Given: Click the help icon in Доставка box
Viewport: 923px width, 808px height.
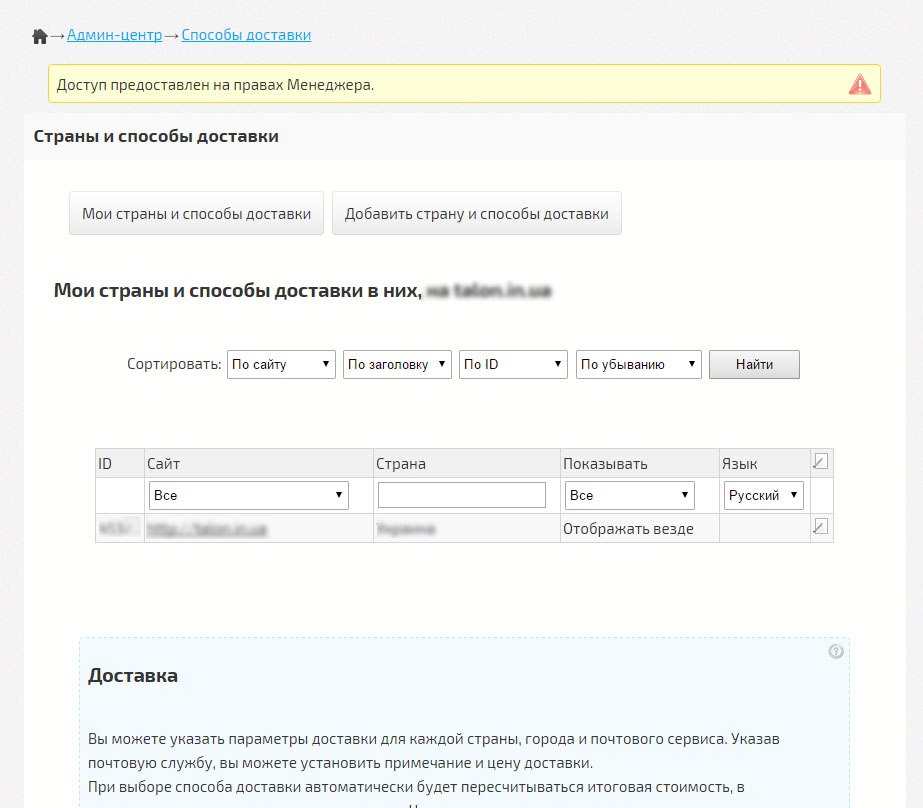Looking at the screenshot, I should (836, 651).
